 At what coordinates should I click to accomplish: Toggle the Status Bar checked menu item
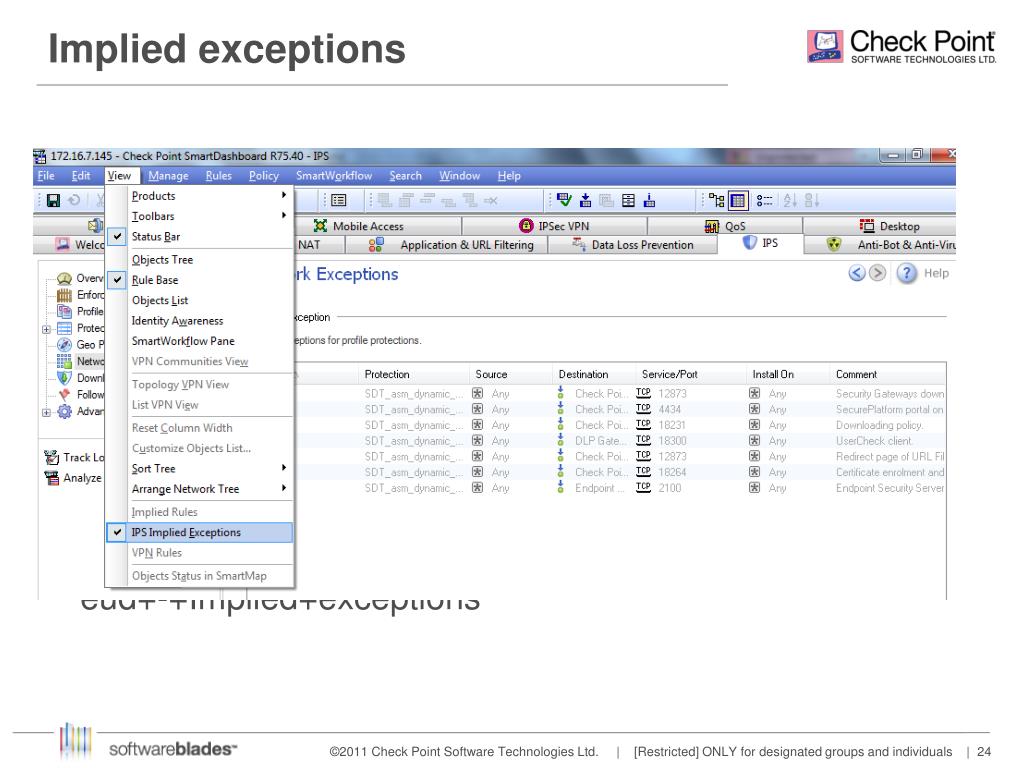click(199, 236)
